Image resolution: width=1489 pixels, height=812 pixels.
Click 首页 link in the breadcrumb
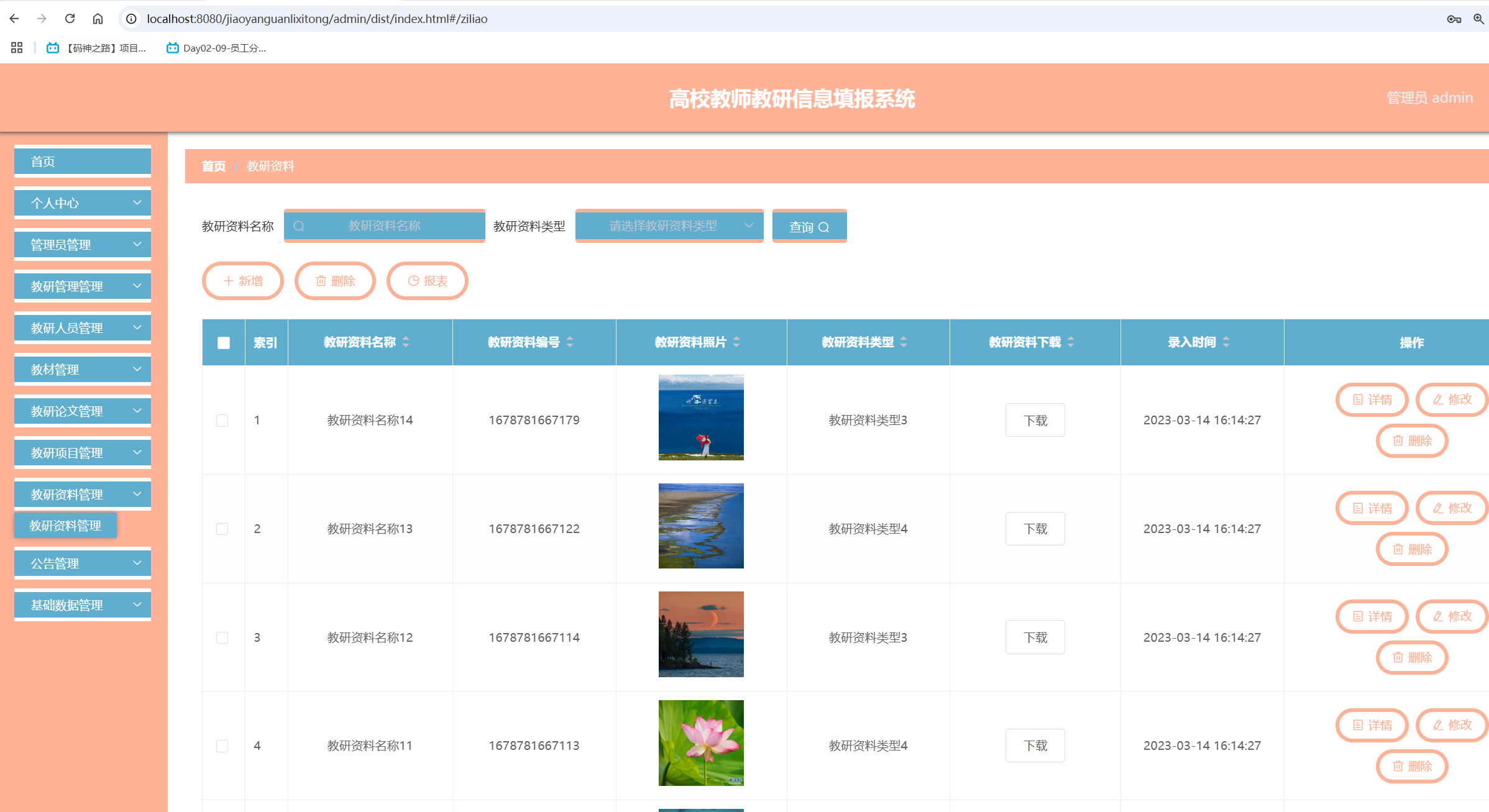[x=213, y=166]
